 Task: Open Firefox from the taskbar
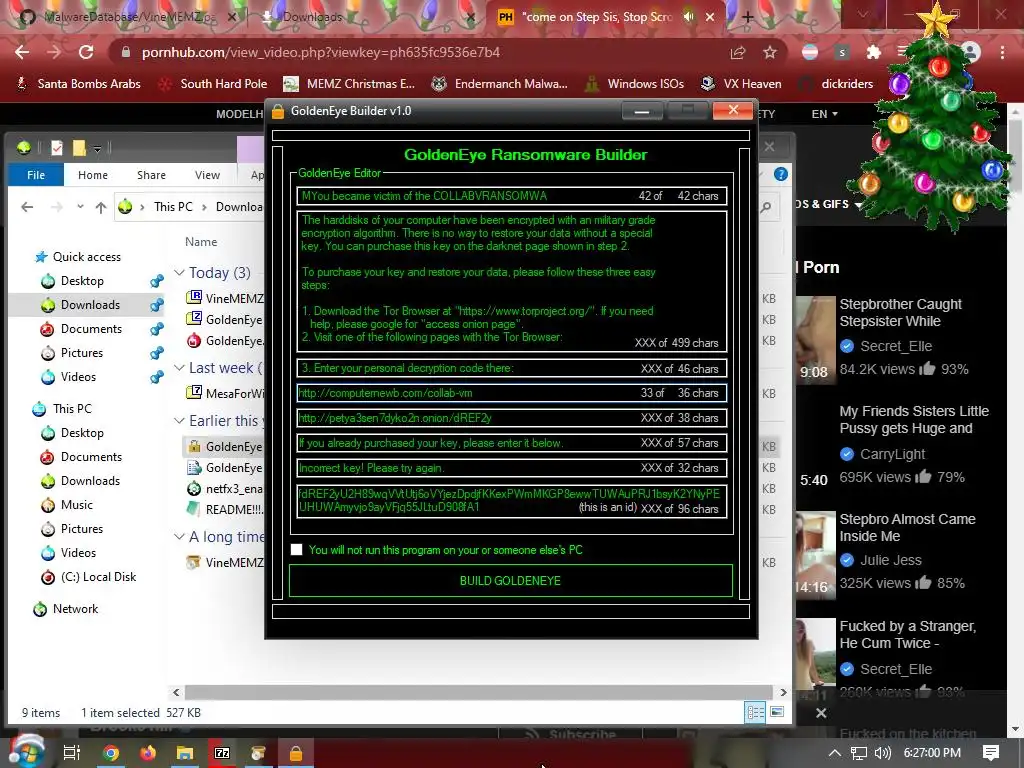coord(148,753)
